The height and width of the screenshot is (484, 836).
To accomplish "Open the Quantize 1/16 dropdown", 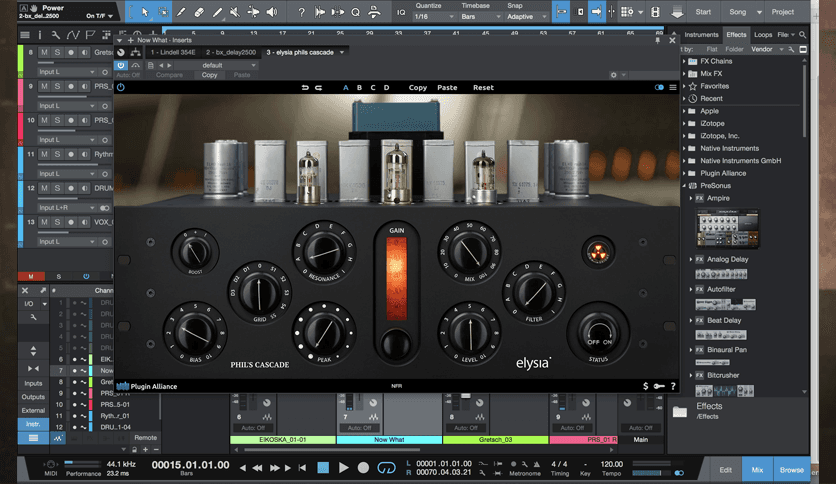I will pyautogui.click(x=435, y=17).
